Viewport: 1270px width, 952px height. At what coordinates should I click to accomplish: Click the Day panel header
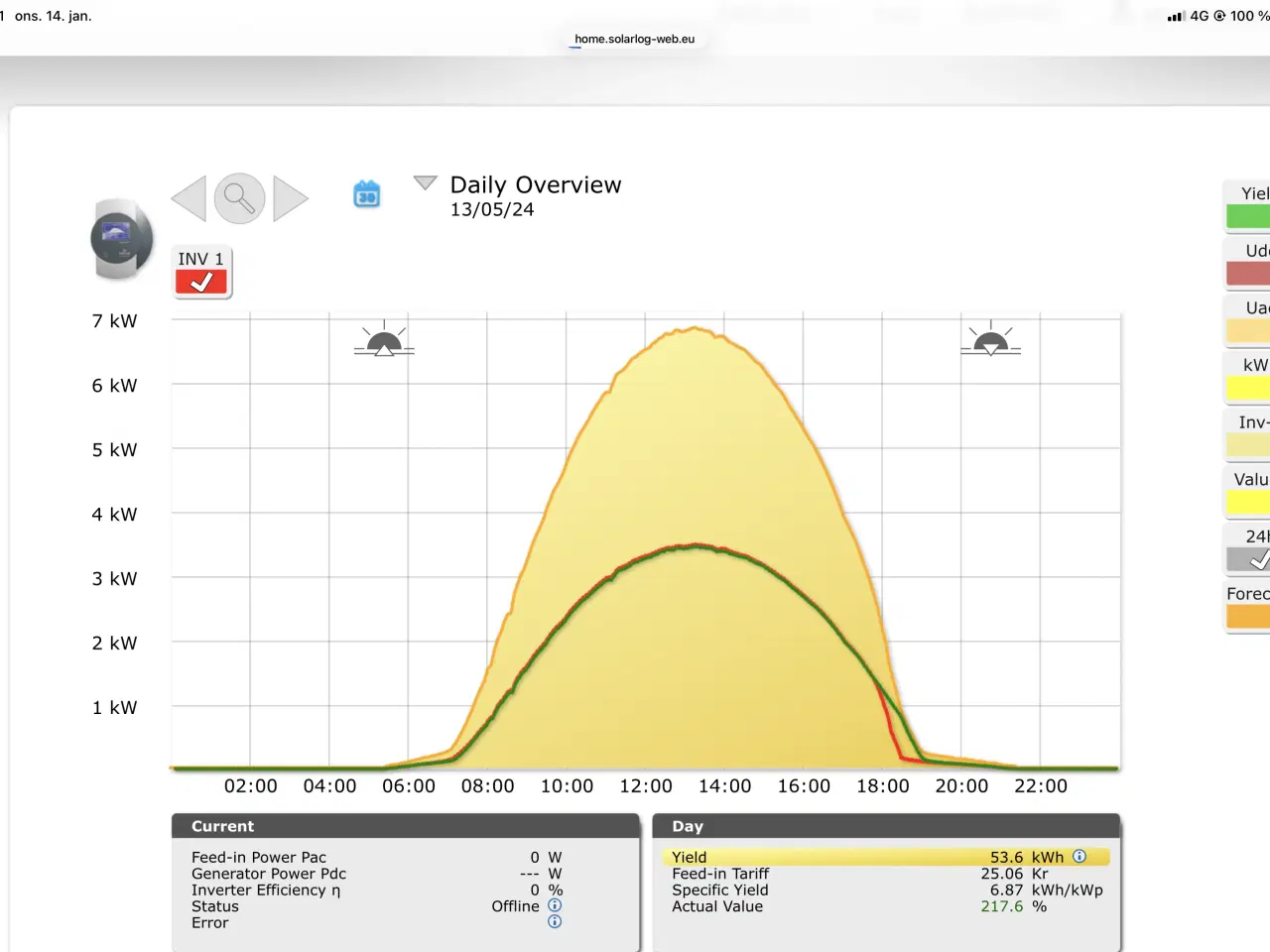886,826
